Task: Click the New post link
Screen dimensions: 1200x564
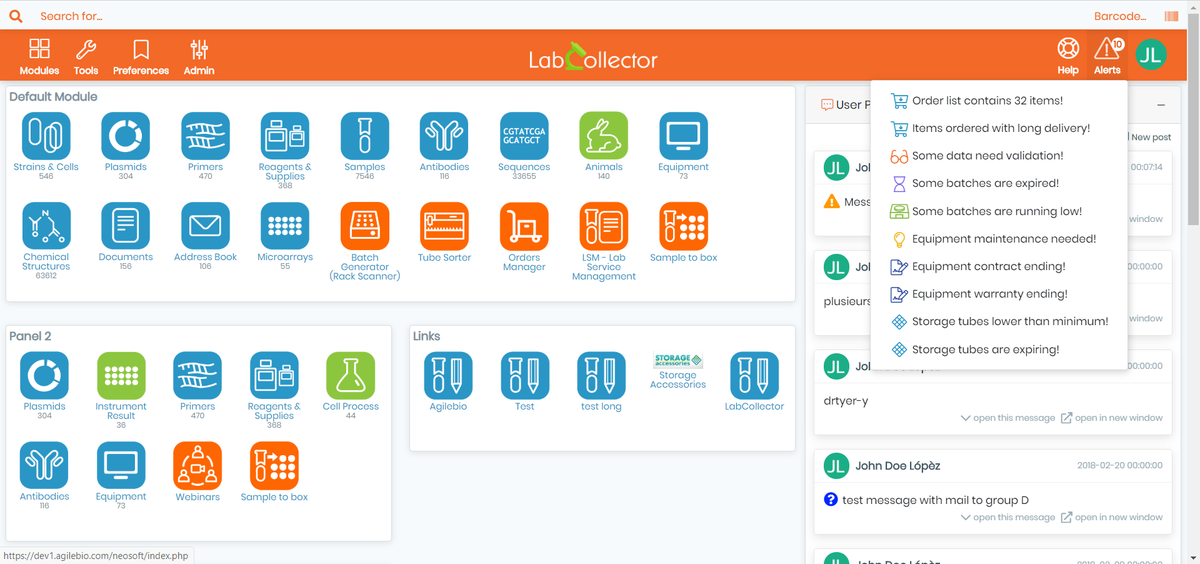Action: point(1150,137)
